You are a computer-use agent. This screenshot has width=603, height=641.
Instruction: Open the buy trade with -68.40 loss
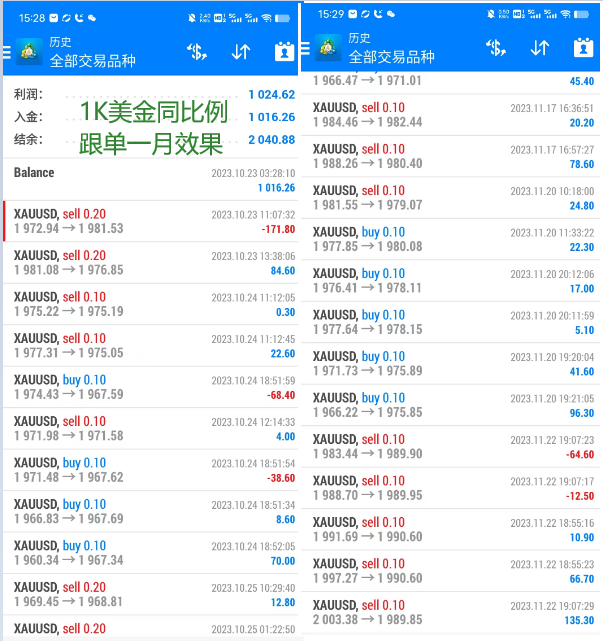[x=150, y=387]
